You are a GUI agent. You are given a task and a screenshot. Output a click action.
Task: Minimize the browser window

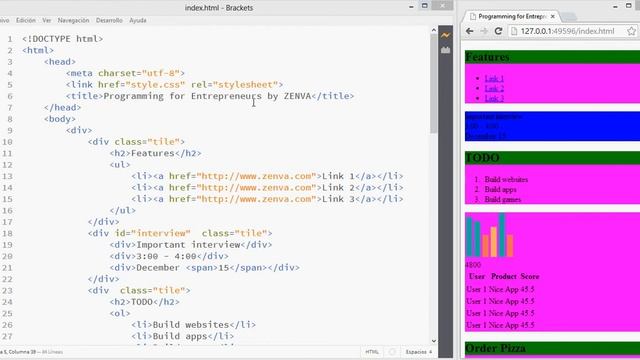tap(615, 6)
